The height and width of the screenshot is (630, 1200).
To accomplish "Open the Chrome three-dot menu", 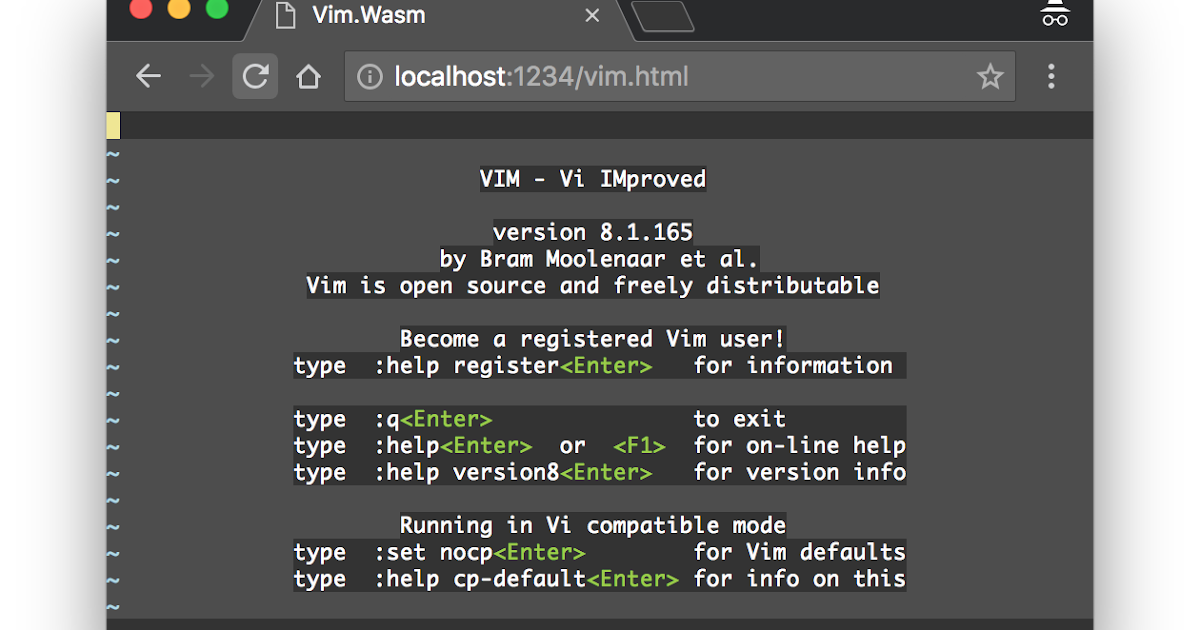I will [x=1051, y=76].
